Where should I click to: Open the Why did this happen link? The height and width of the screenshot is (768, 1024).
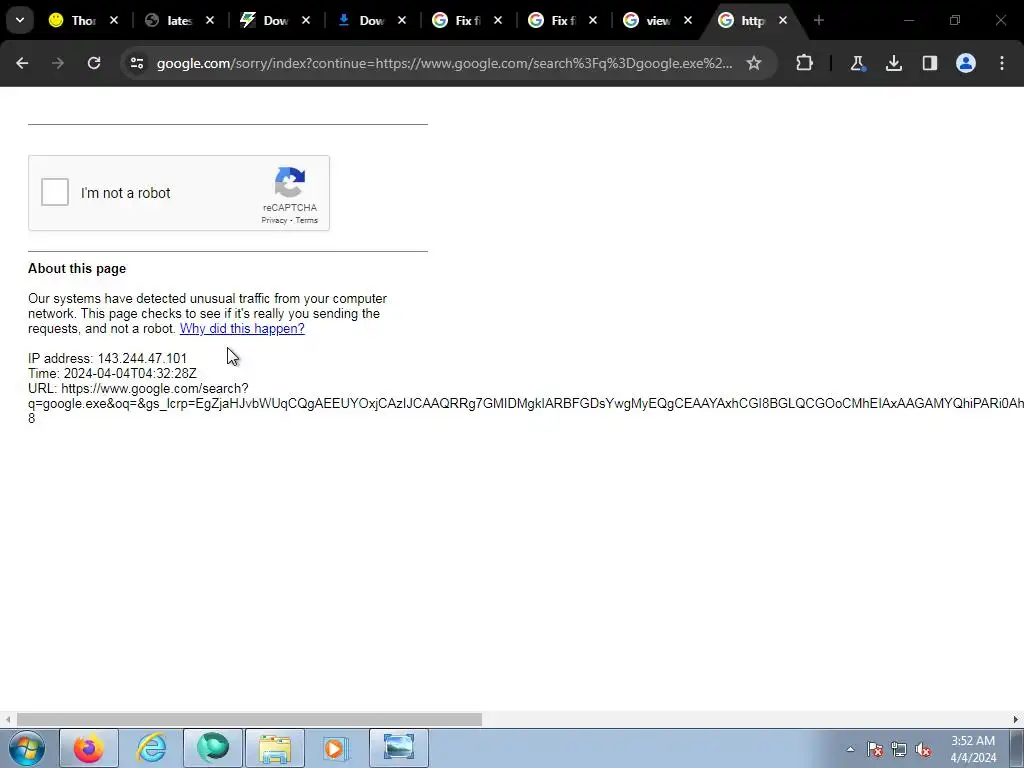click(x=242, y=328)
